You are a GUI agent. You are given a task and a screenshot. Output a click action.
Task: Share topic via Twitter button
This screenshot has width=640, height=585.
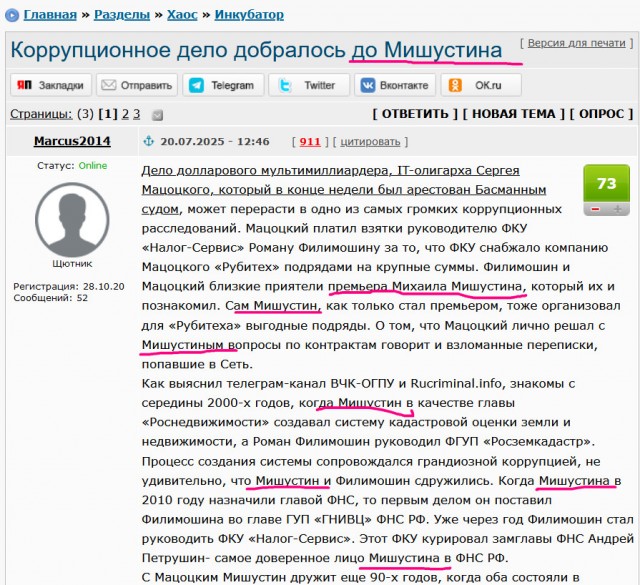(309, 85)
